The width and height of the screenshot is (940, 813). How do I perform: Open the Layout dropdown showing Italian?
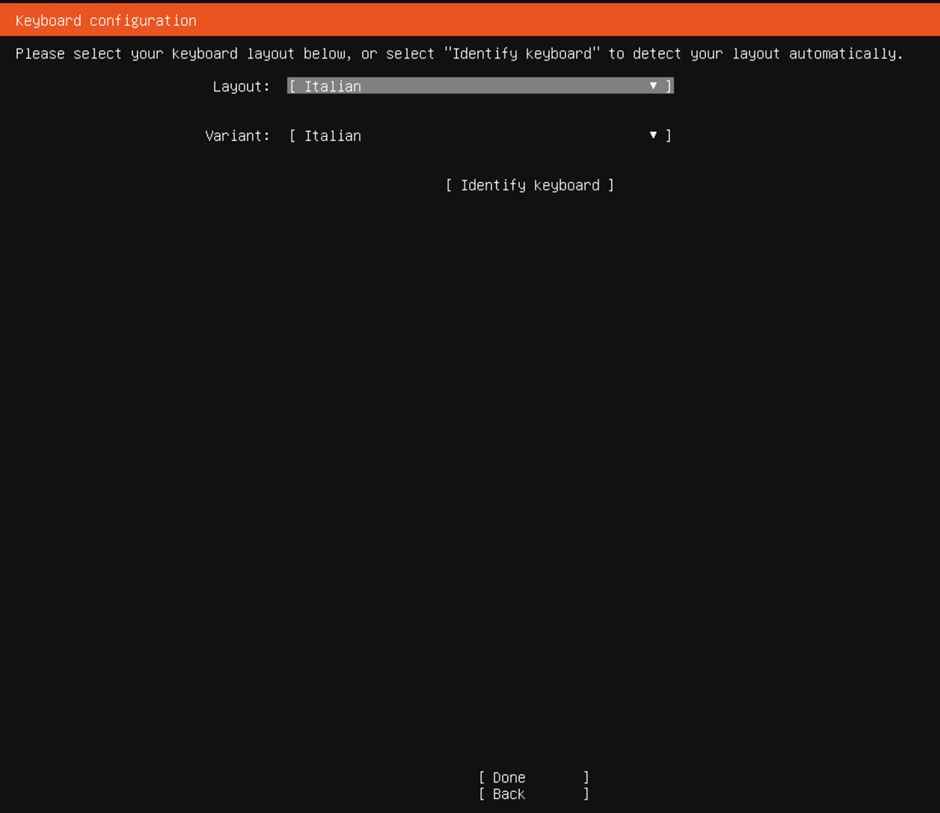[480, 86]
